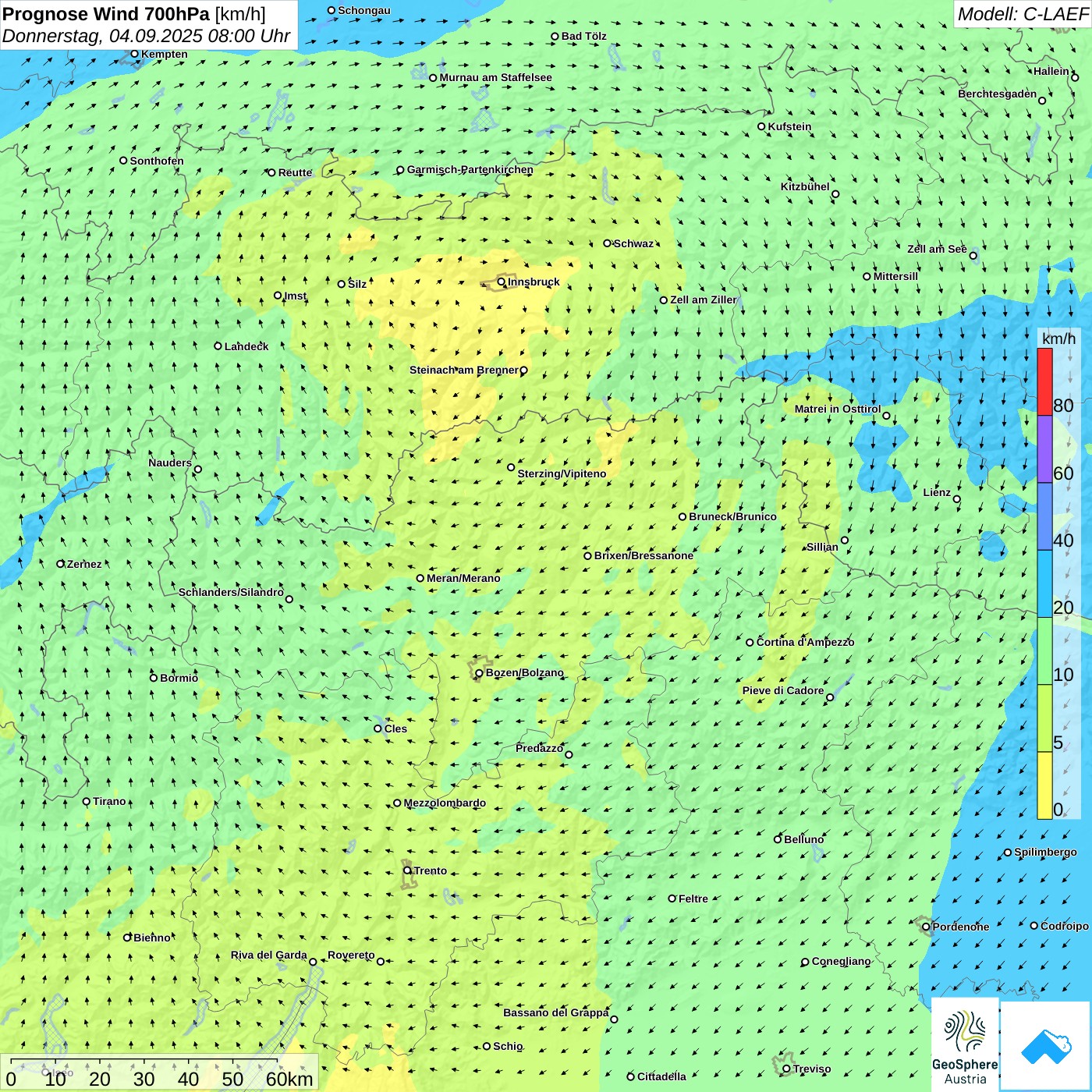Click the 'Mittersill' label

(895, 276)
